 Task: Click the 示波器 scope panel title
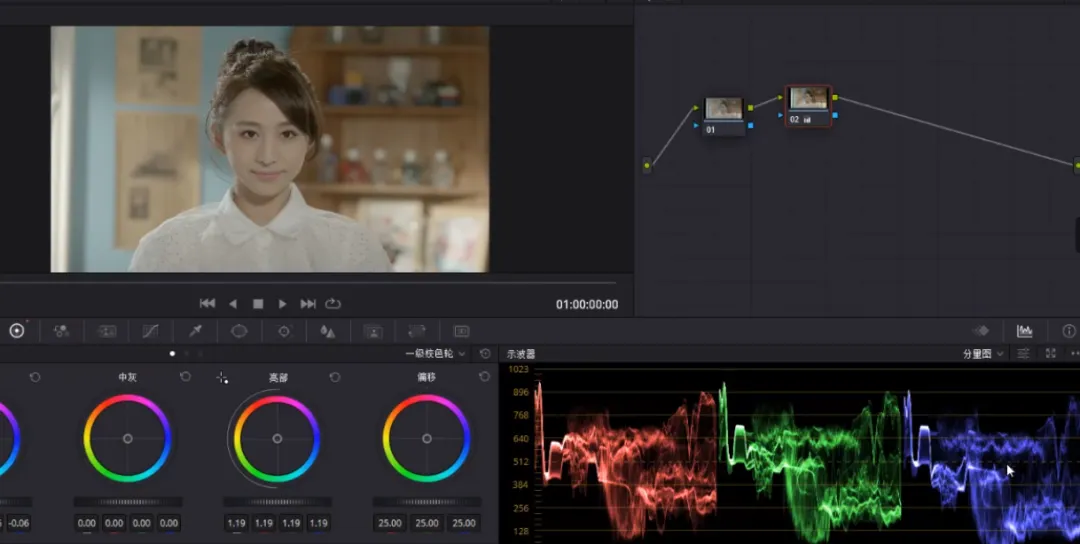(x=521, y=354)
